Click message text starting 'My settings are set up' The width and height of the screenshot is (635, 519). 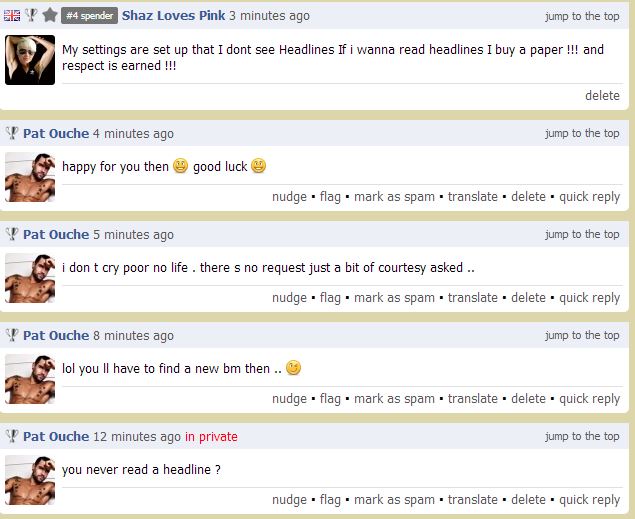(x=333, y=57)
